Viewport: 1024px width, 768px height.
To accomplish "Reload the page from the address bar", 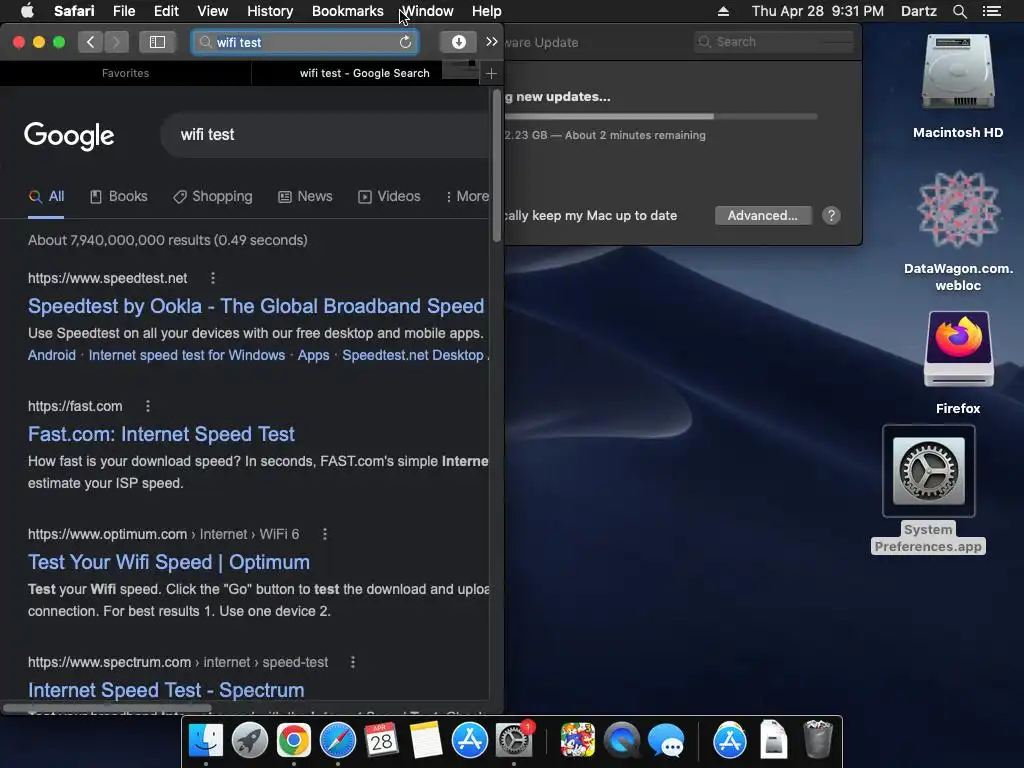I will coord(406,42).
